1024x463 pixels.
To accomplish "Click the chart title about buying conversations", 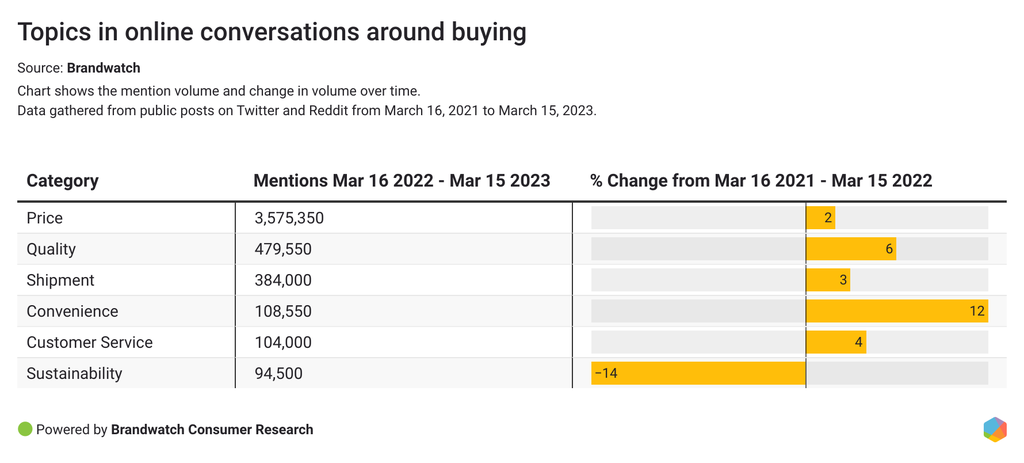I will [272, 32].
